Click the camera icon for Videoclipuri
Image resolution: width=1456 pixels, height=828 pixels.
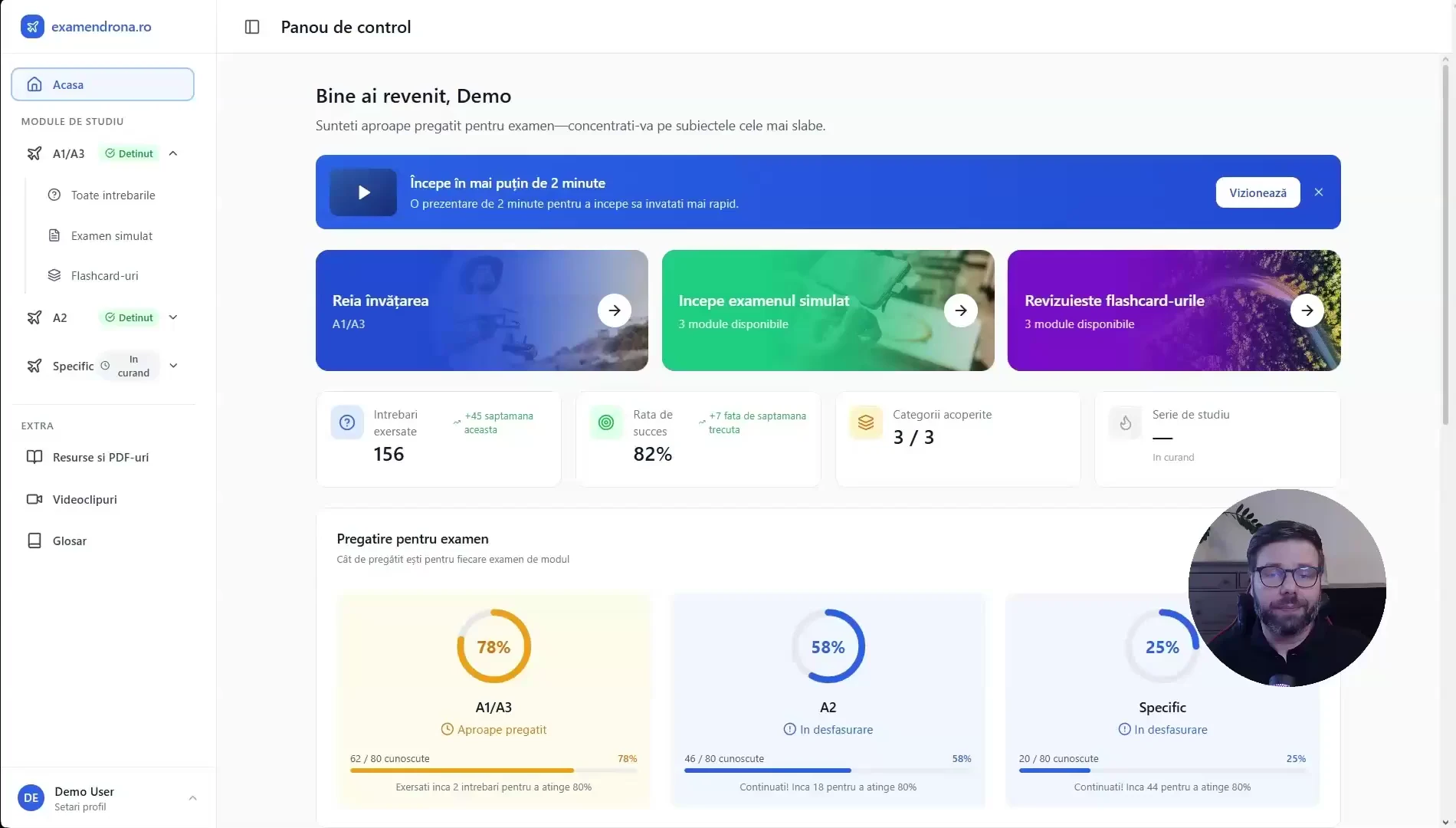34,499
